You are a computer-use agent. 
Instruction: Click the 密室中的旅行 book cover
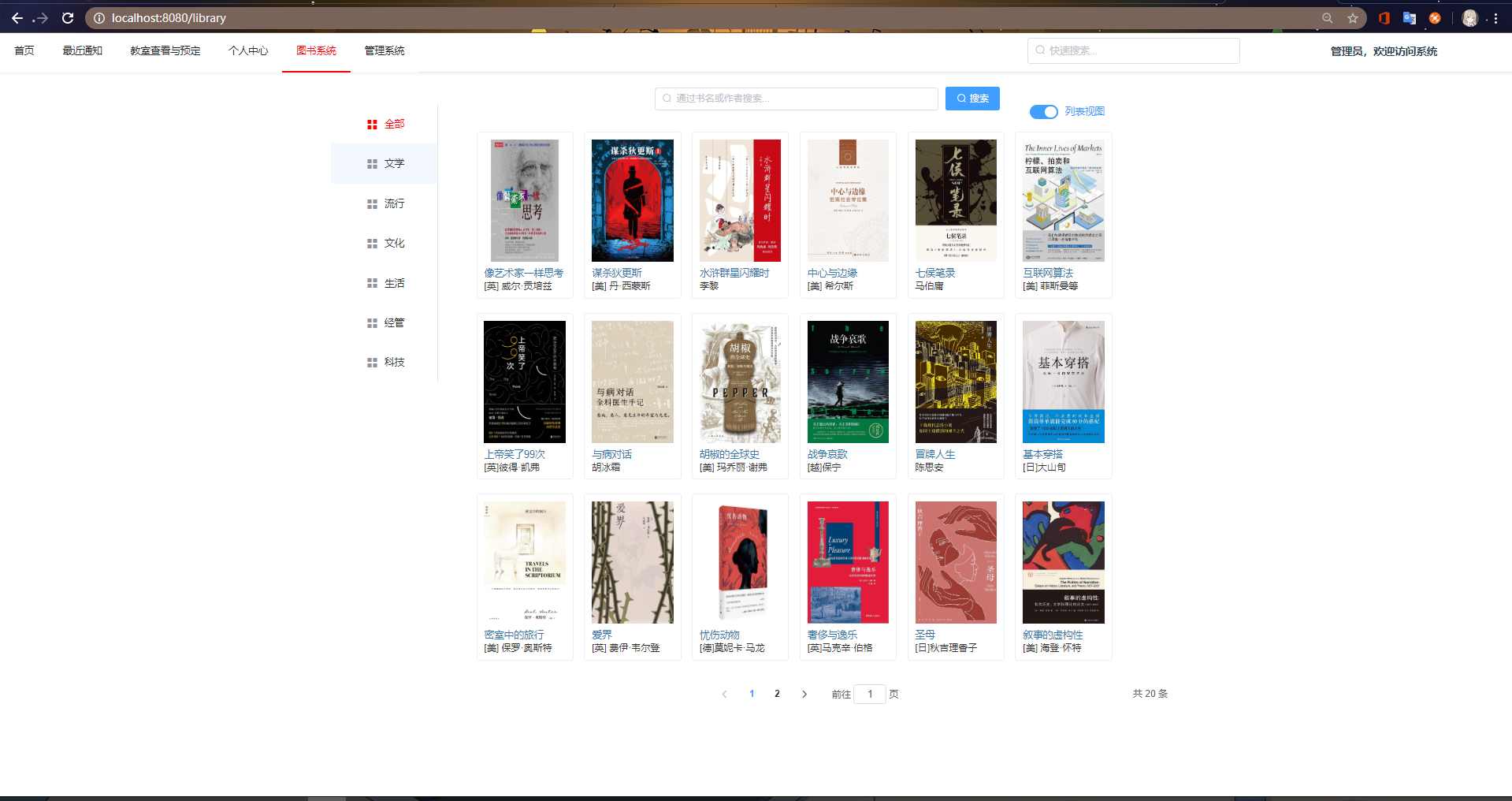[525, 563]
